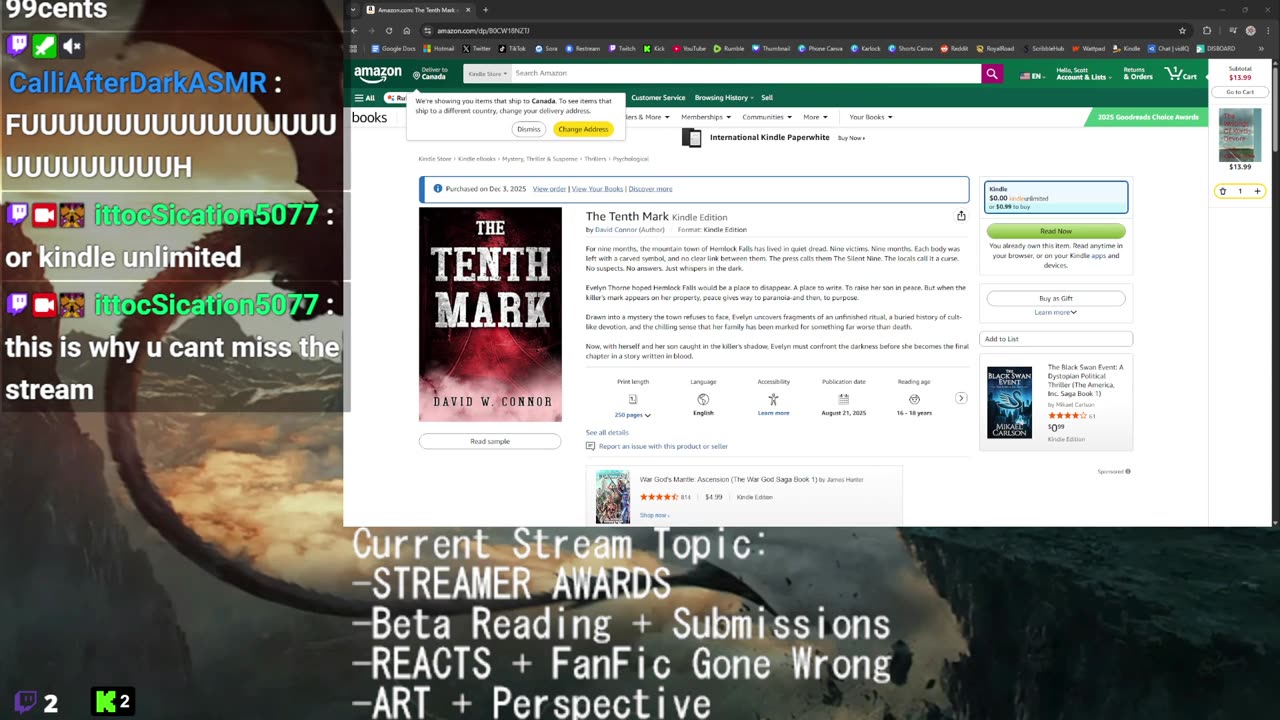
Task: Expand the Memberships dropdown
Action: click(x=705, y=117)
